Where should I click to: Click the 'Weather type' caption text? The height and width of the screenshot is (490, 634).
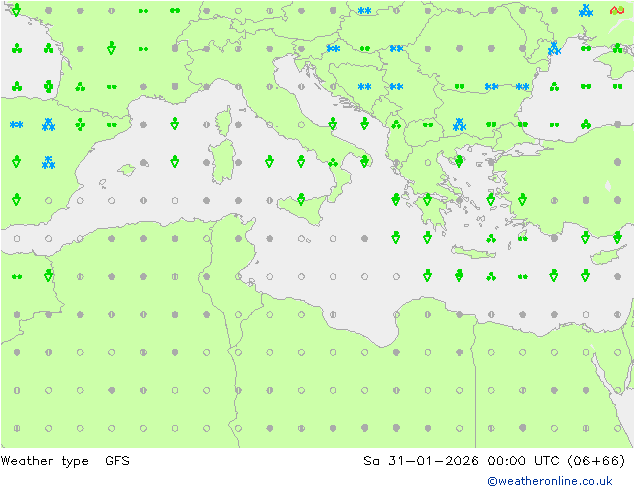[x=44, y=461]
